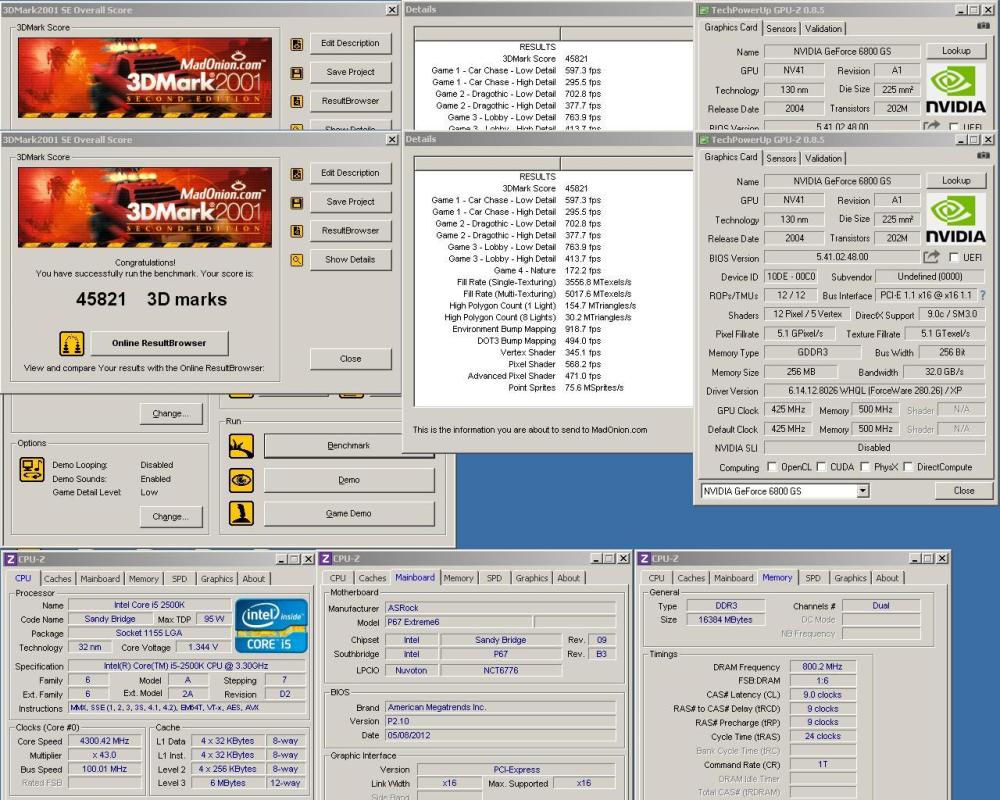1000x800 pixels.
Task: Click the Show Details magnifier icon
Action: (297, 260)
